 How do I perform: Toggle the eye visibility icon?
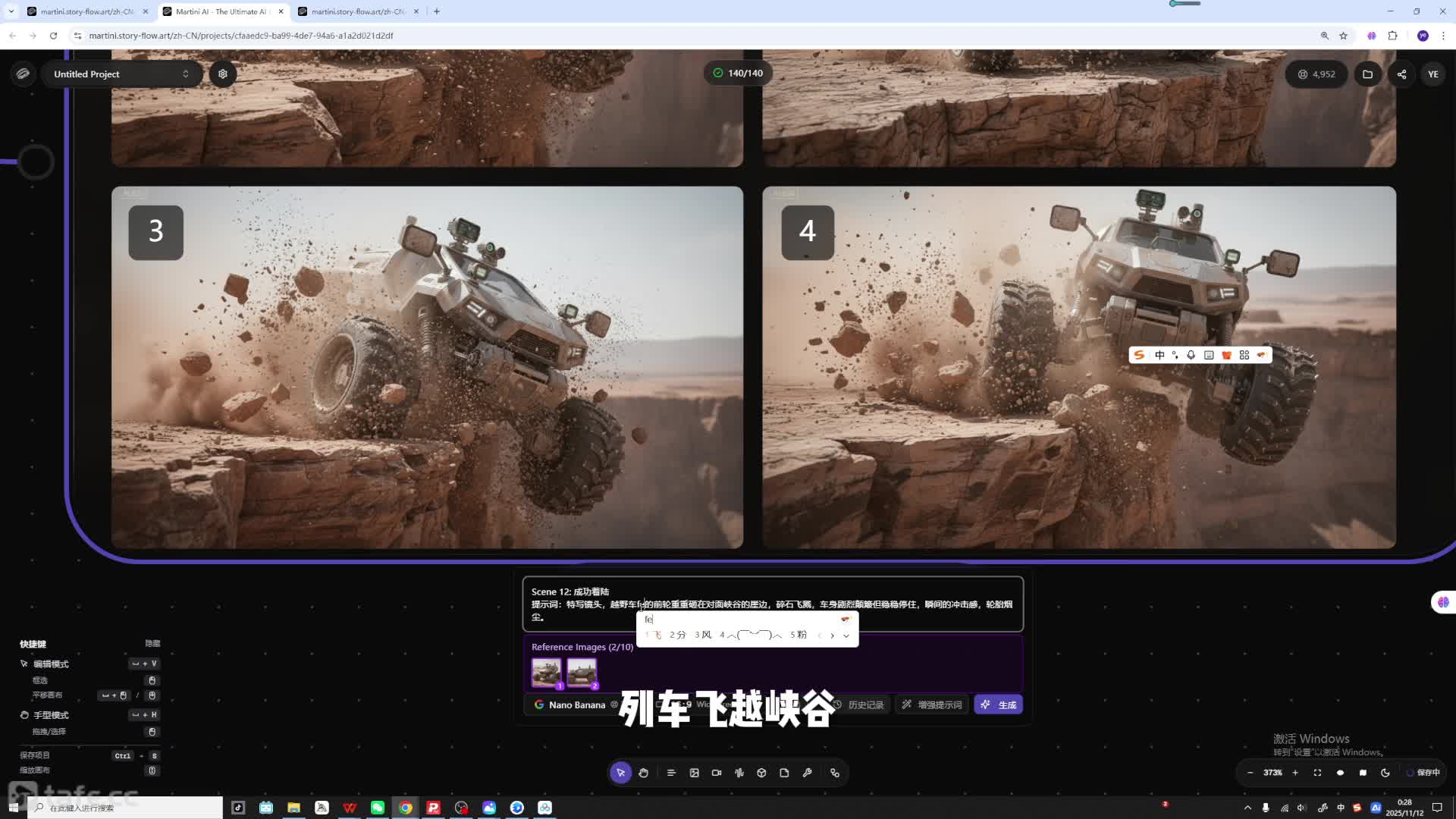(1340, 773)
